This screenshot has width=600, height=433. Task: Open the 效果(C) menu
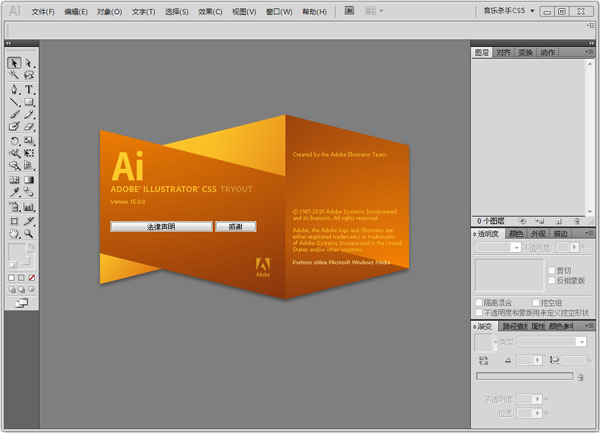(210, 12)
